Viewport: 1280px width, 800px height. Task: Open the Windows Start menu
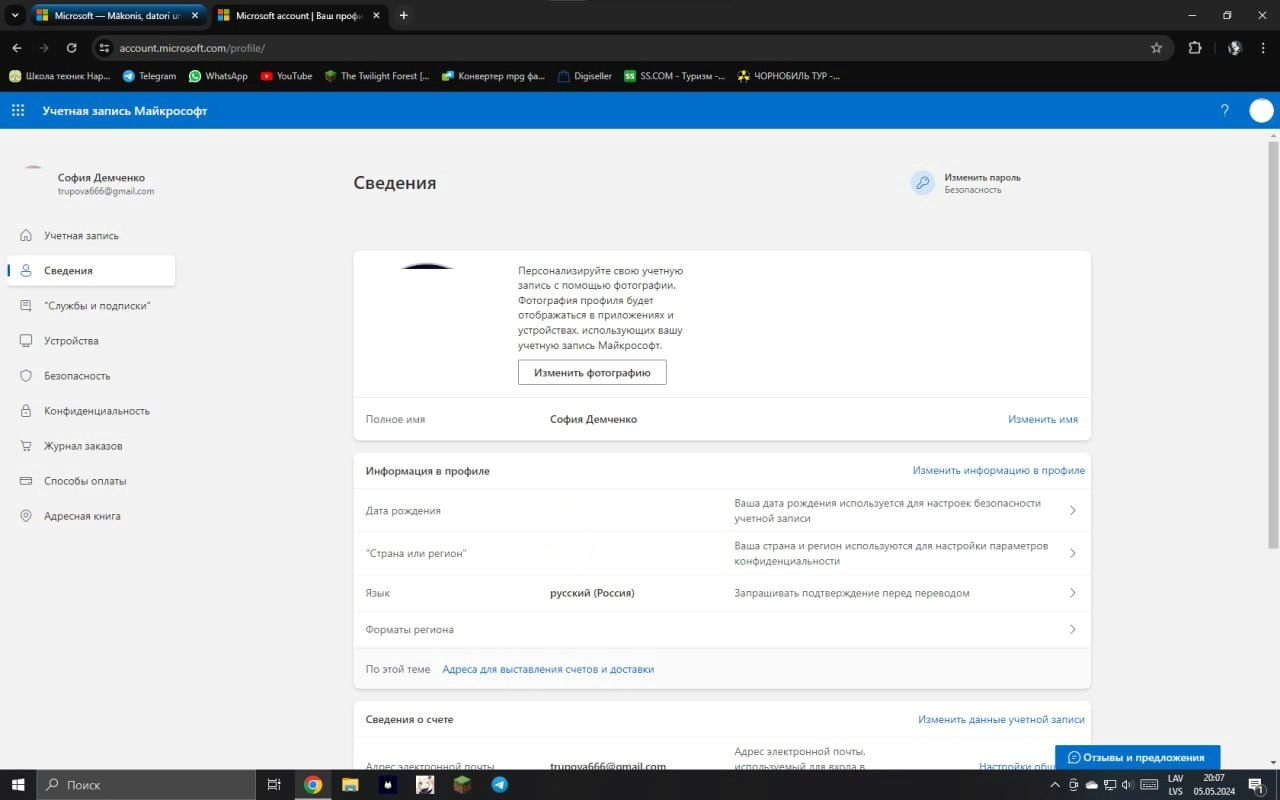coord(17,785)
